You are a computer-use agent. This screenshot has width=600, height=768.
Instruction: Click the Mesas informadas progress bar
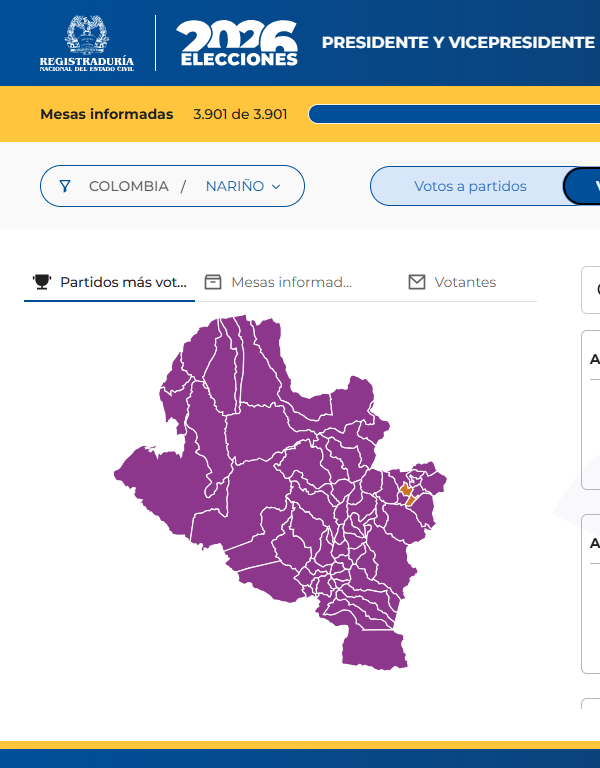pos(454,114)
